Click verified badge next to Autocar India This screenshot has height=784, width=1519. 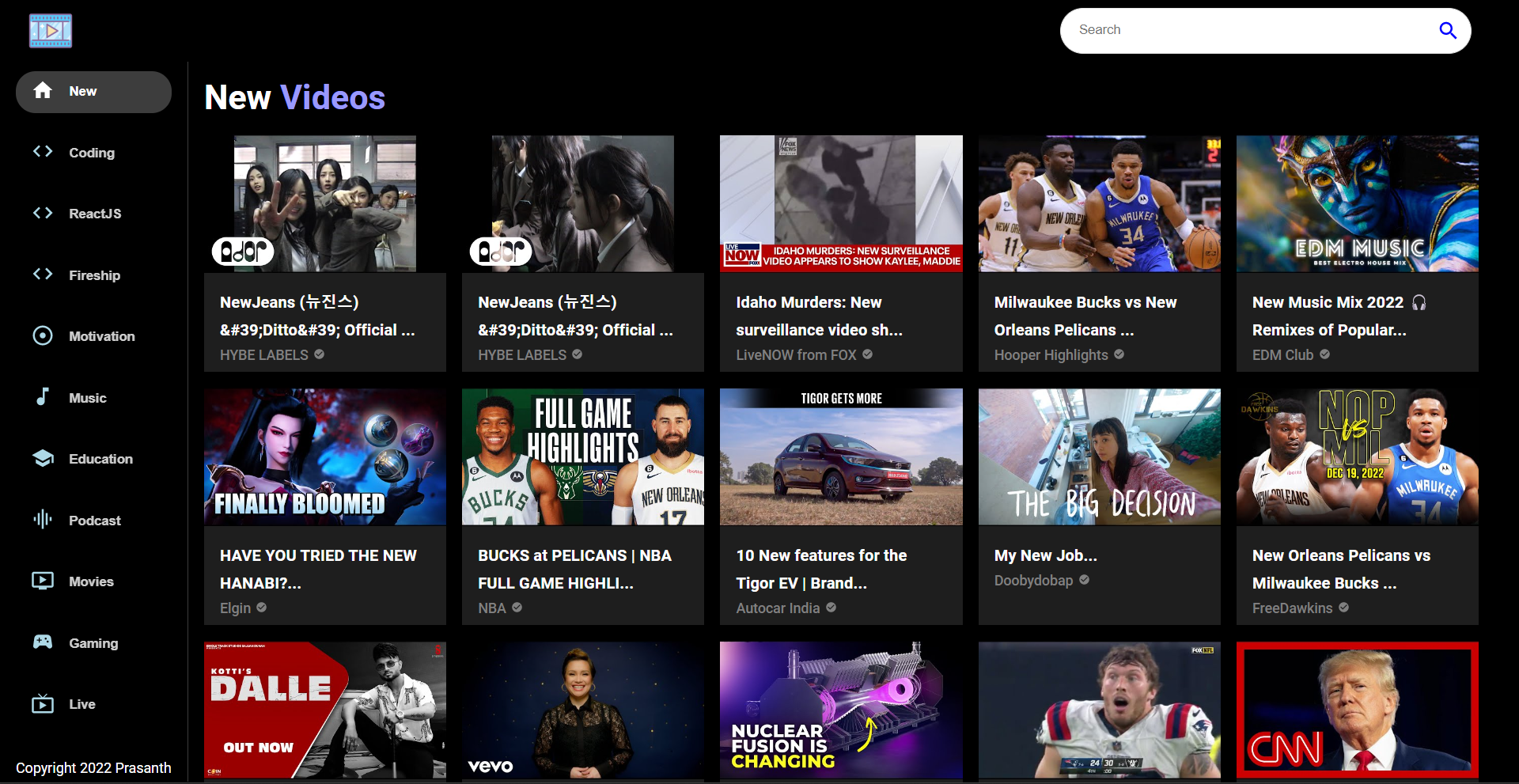(831, 608)
